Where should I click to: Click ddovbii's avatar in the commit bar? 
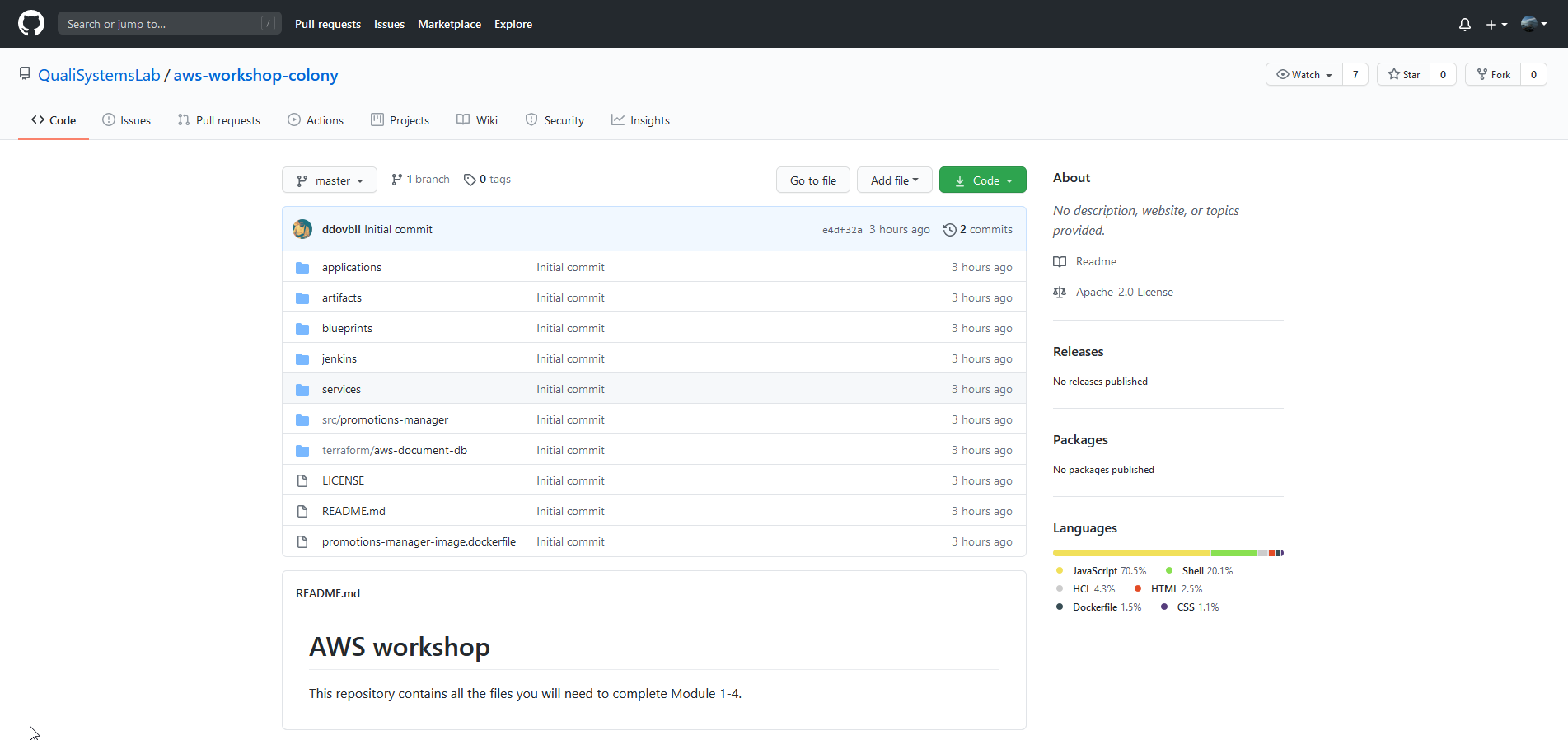pos(302,229)
